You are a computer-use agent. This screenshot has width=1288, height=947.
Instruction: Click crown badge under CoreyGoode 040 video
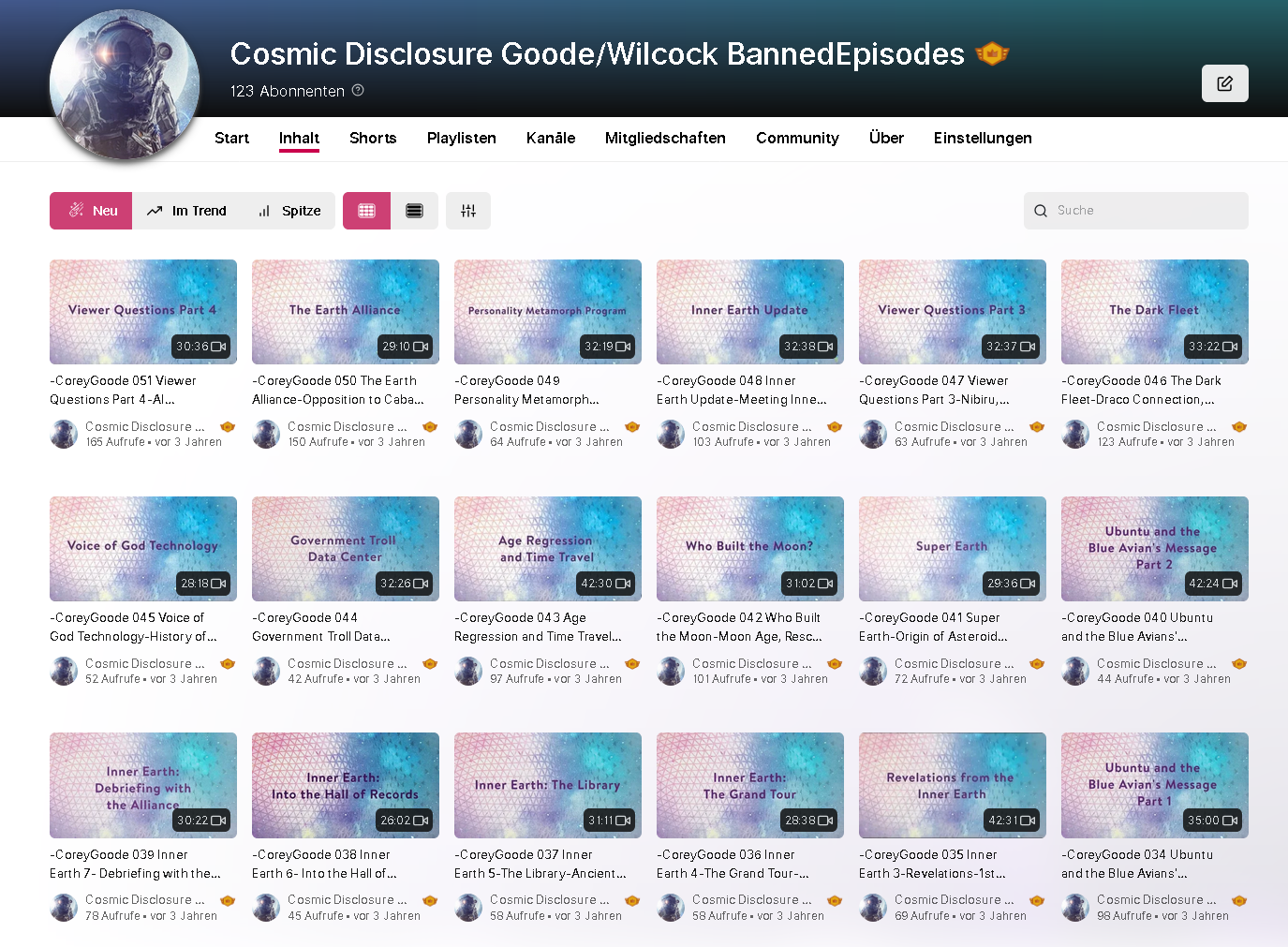1239,663
